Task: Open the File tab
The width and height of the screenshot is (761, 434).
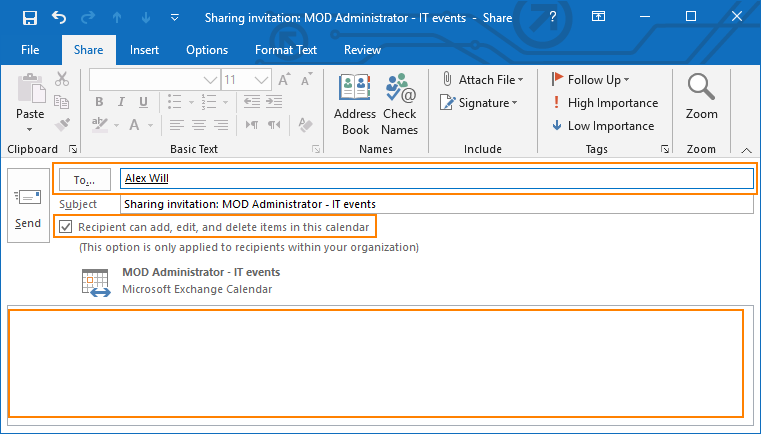Action: coord(30,50)
